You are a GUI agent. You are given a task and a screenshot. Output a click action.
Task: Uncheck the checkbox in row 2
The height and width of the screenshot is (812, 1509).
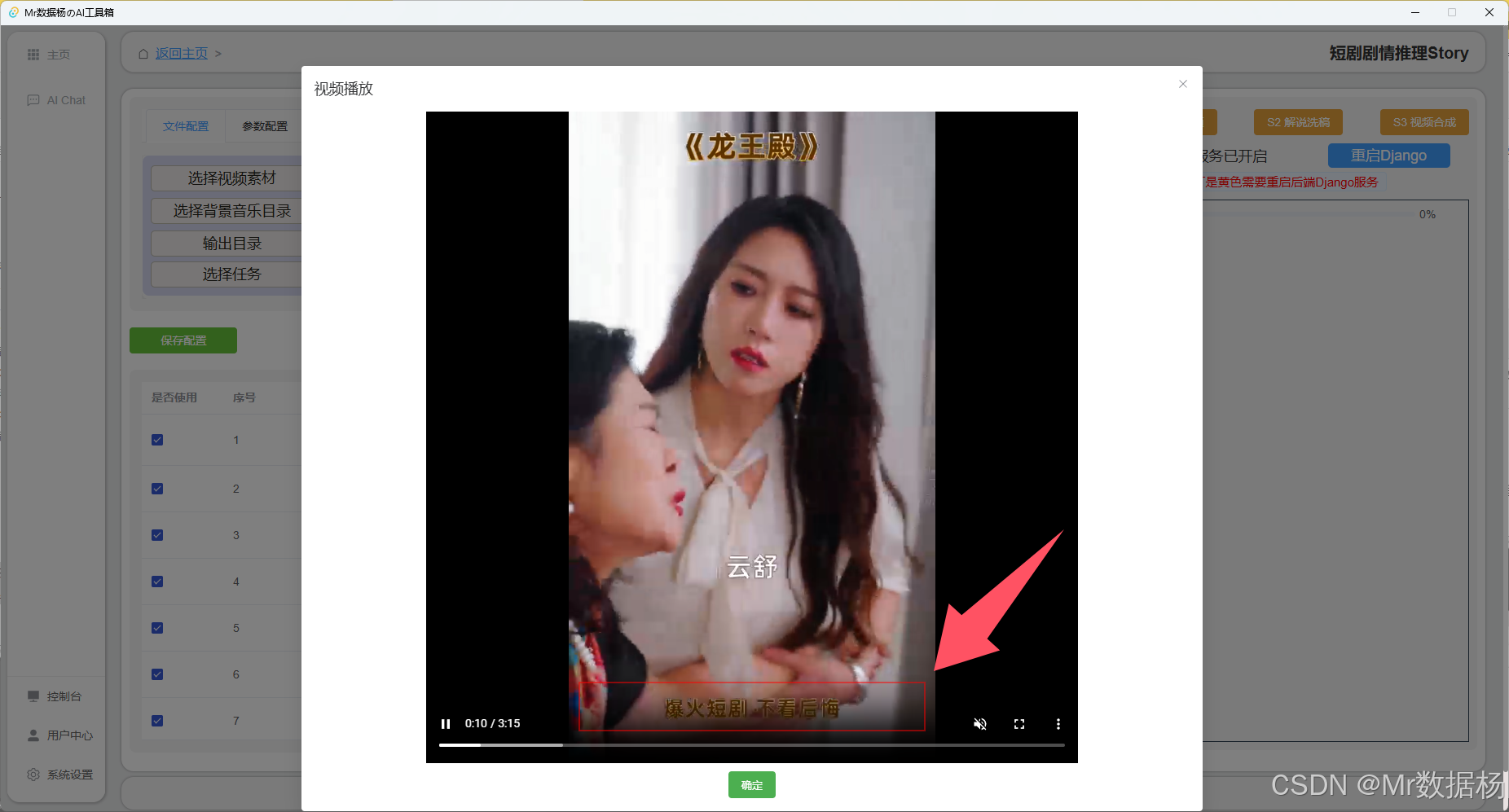click(x=157, y=489)
